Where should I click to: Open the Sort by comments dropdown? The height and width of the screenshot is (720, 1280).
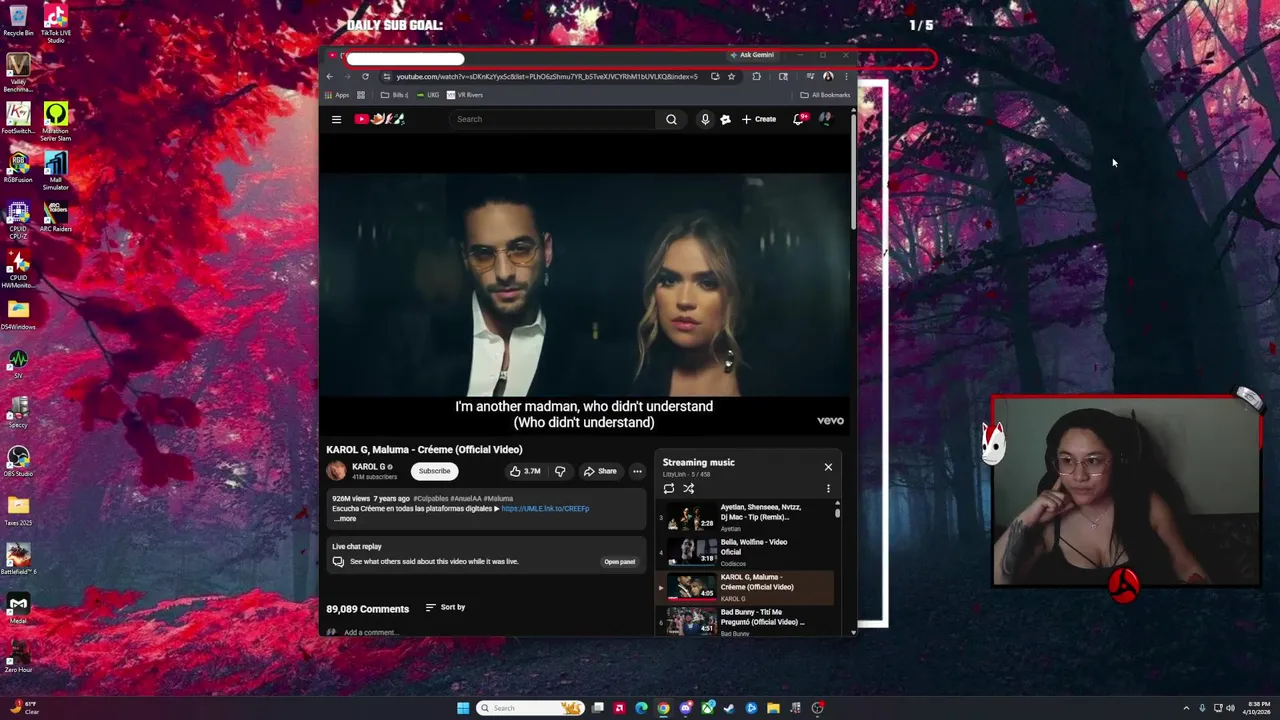click(446, 607)
